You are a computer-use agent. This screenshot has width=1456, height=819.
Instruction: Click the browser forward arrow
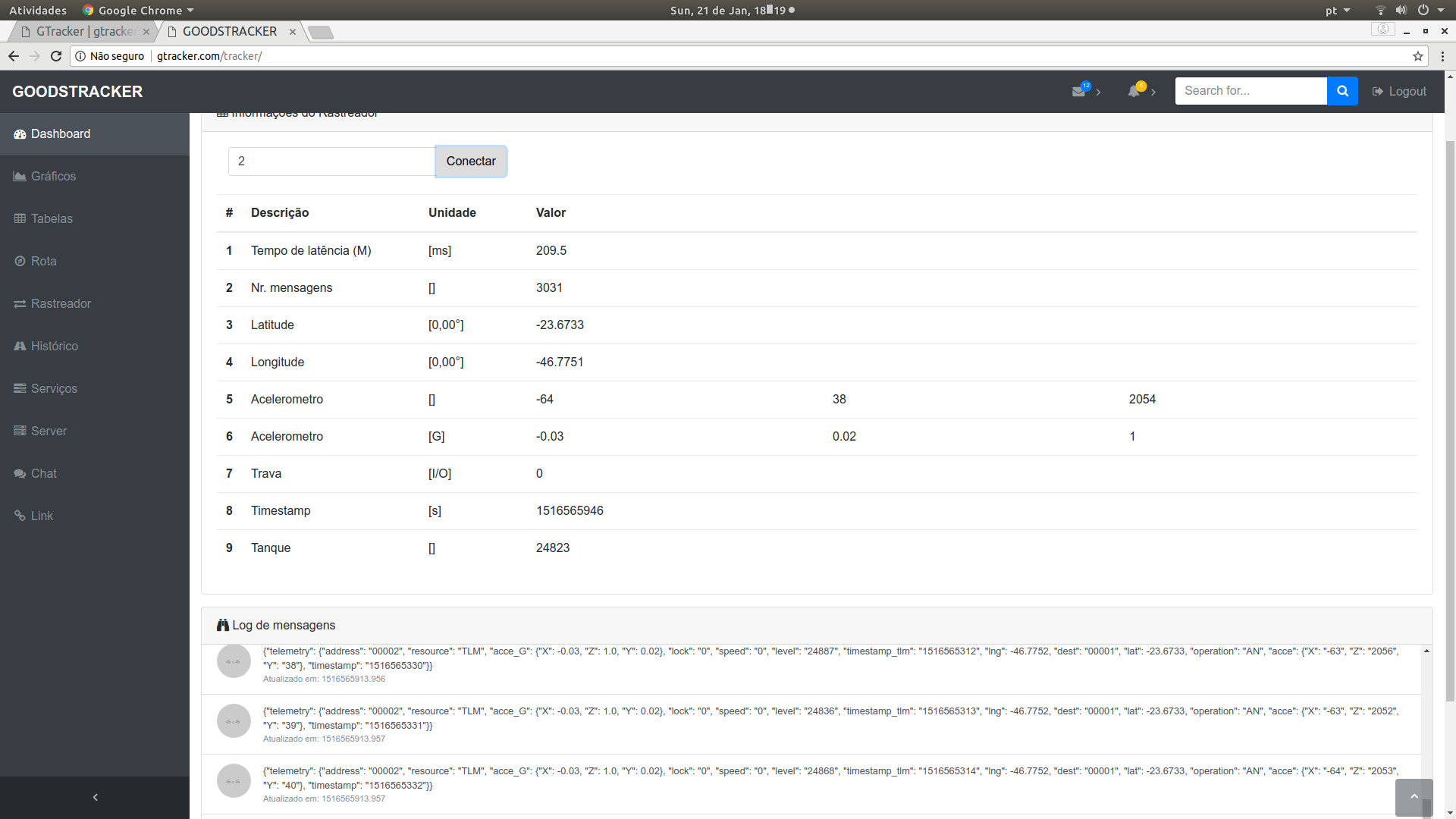click(x=35, y=56)
